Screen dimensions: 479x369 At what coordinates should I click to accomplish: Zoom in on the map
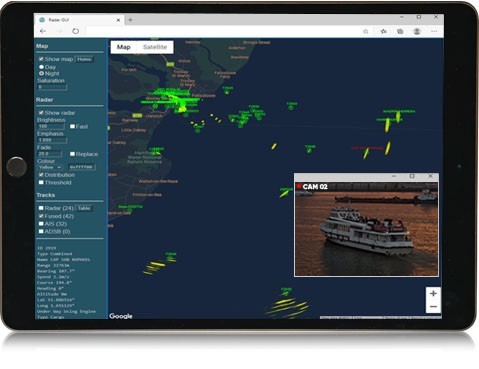point(433,293)
